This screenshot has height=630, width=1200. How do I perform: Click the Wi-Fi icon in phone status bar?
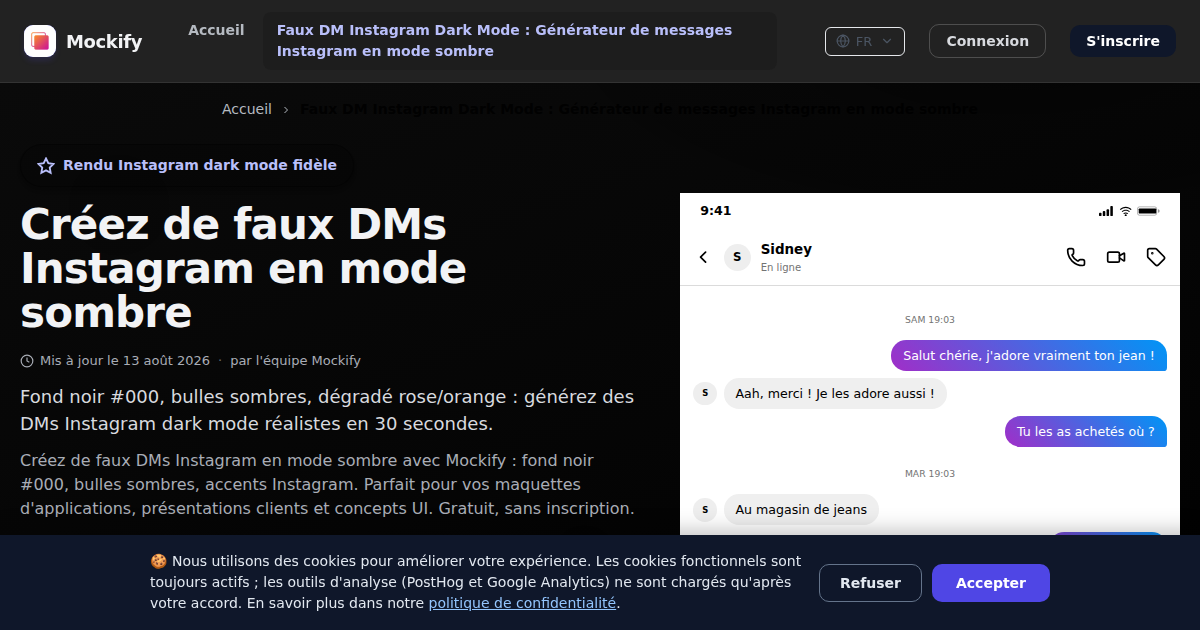click(1125, 211)
